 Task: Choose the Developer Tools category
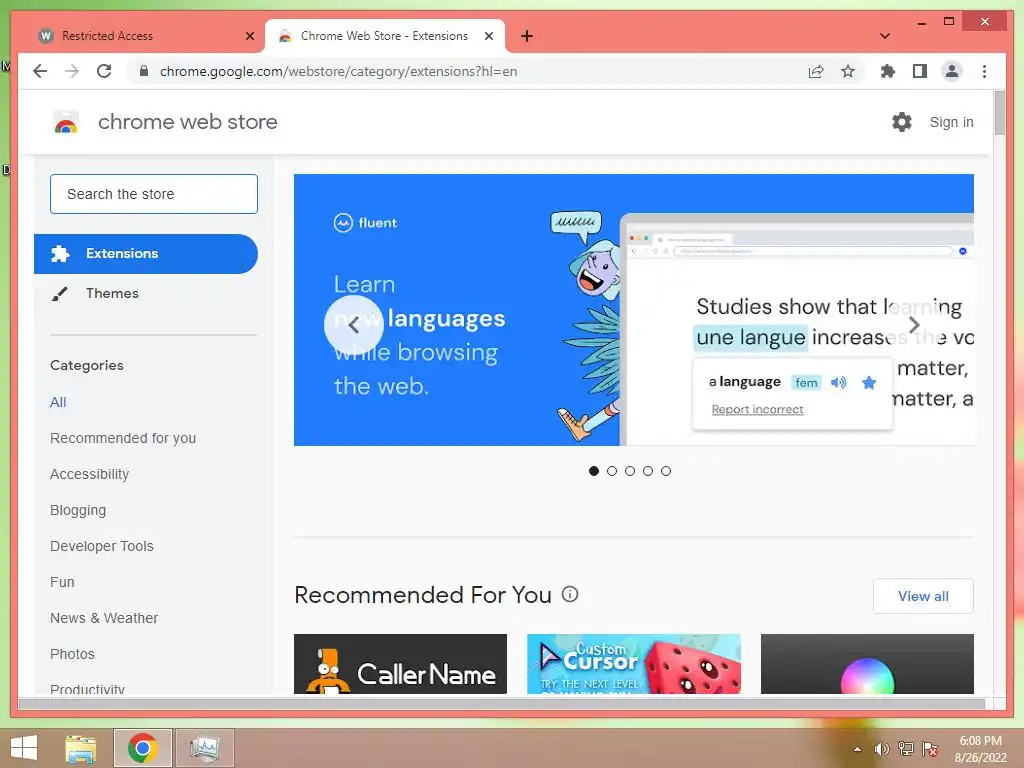pyautogui.click(x=102, y=546)
